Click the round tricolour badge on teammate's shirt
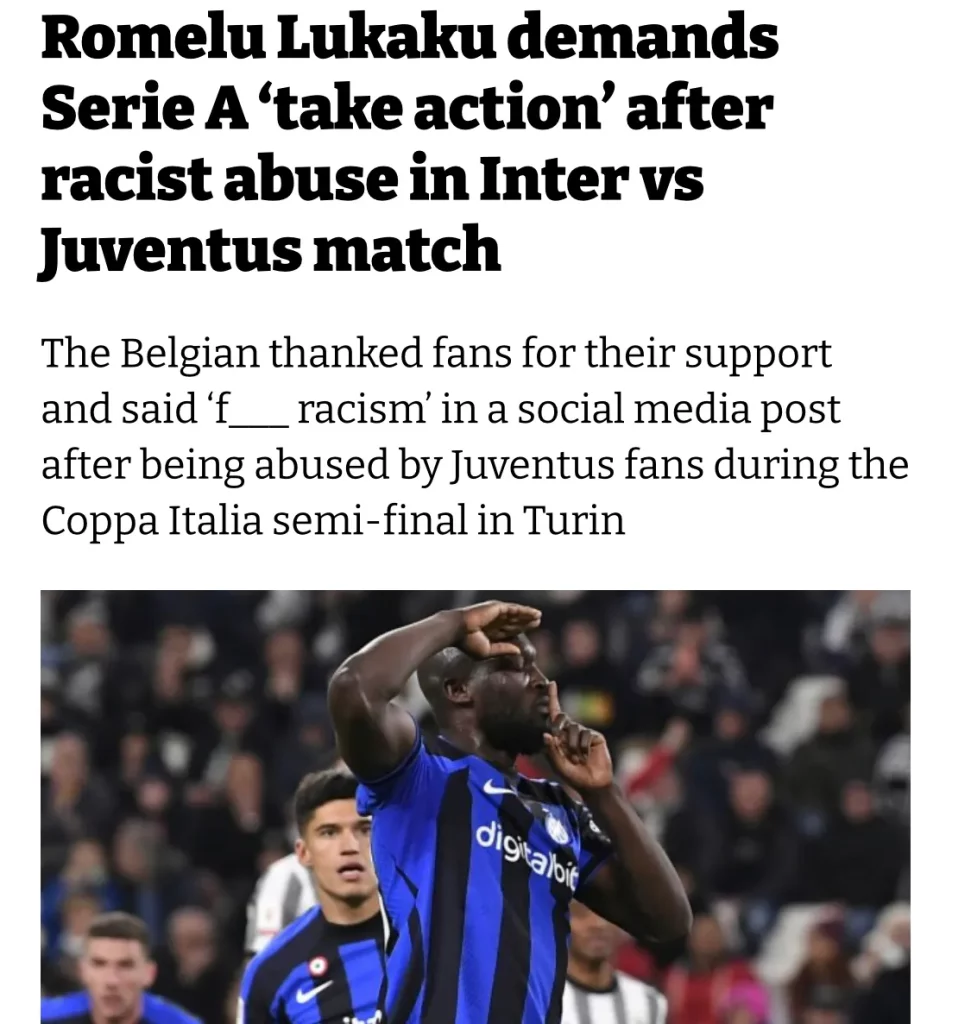 click(x=318, y=966)
